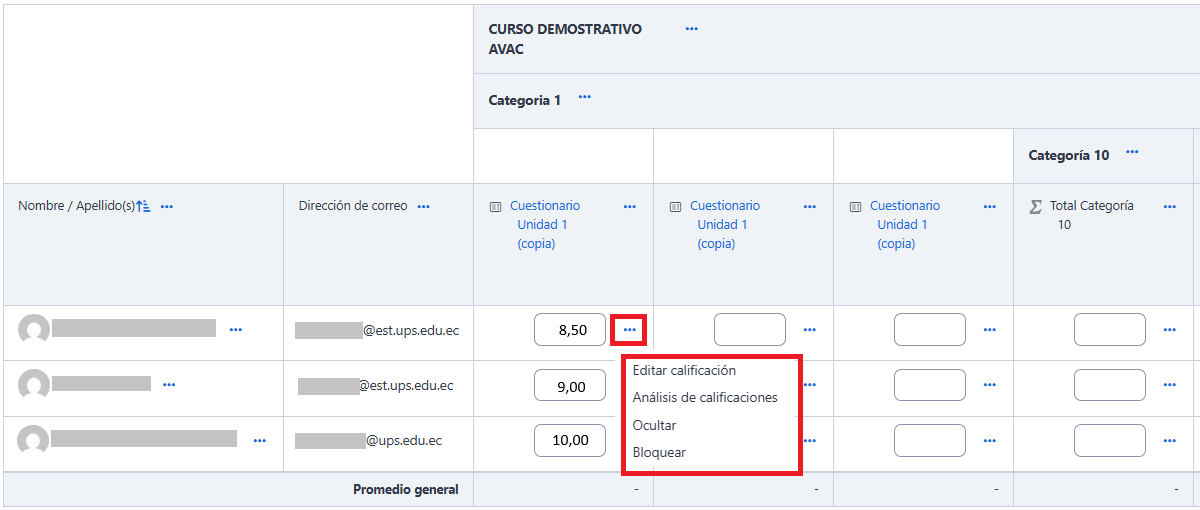The height and width of the screenshot is (510, 1200).
Task: Open first Cuestionario column three-dot menu
Action: click(629, 207)
